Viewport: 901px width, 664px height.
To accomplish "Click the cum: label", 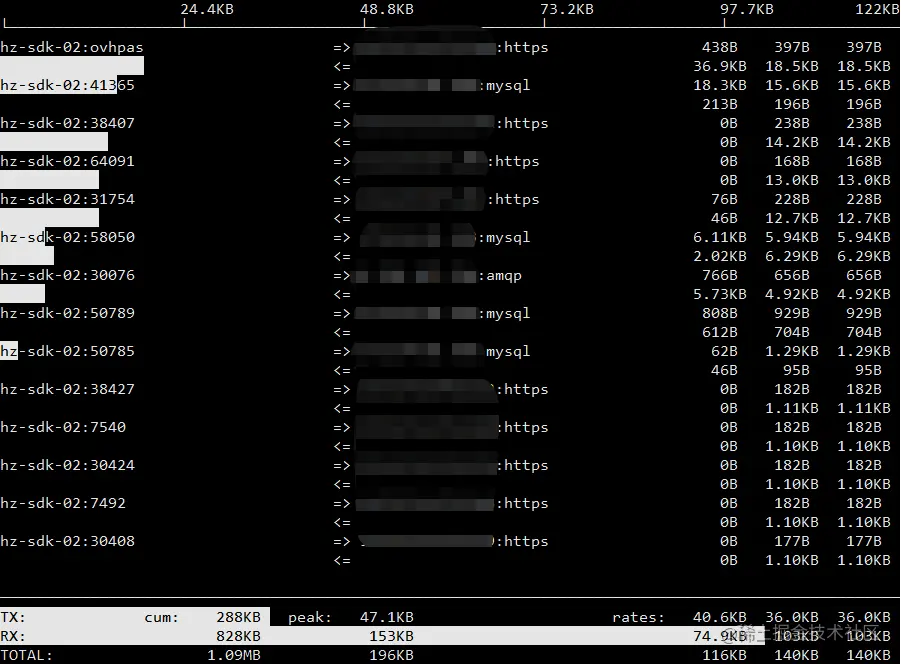I will [161, 617].
